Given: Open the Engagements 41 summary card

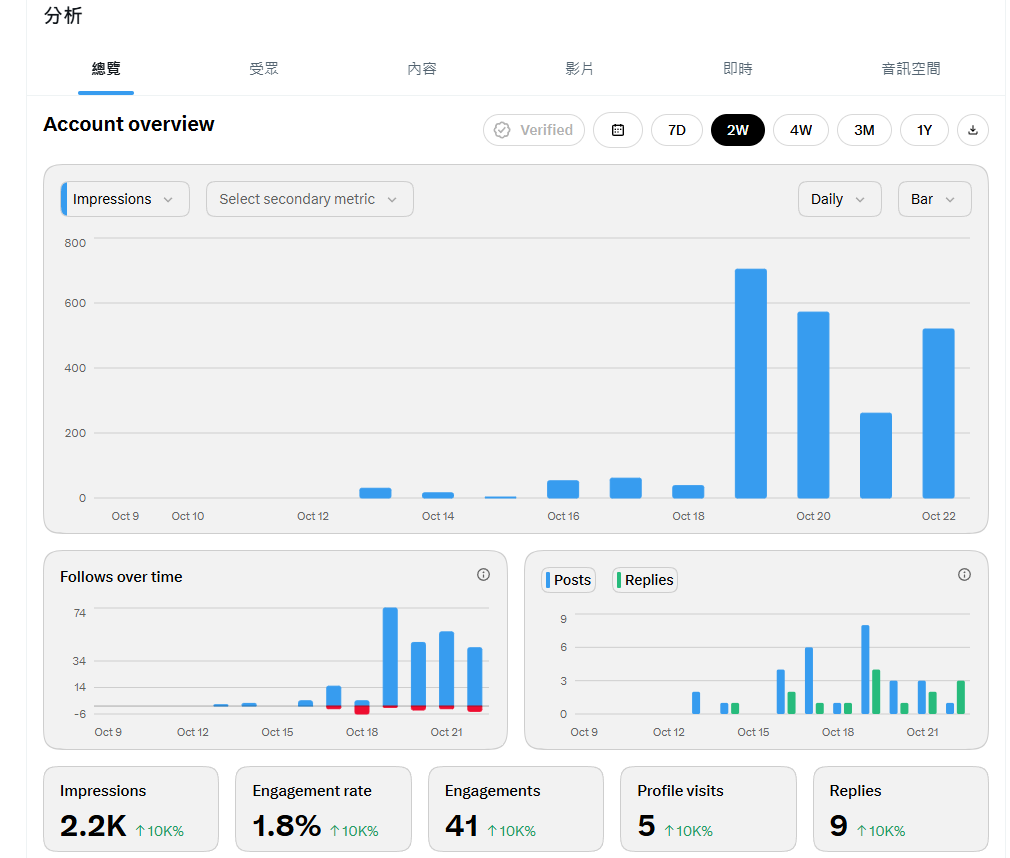Looking at the screenshot, I should 516,809.
